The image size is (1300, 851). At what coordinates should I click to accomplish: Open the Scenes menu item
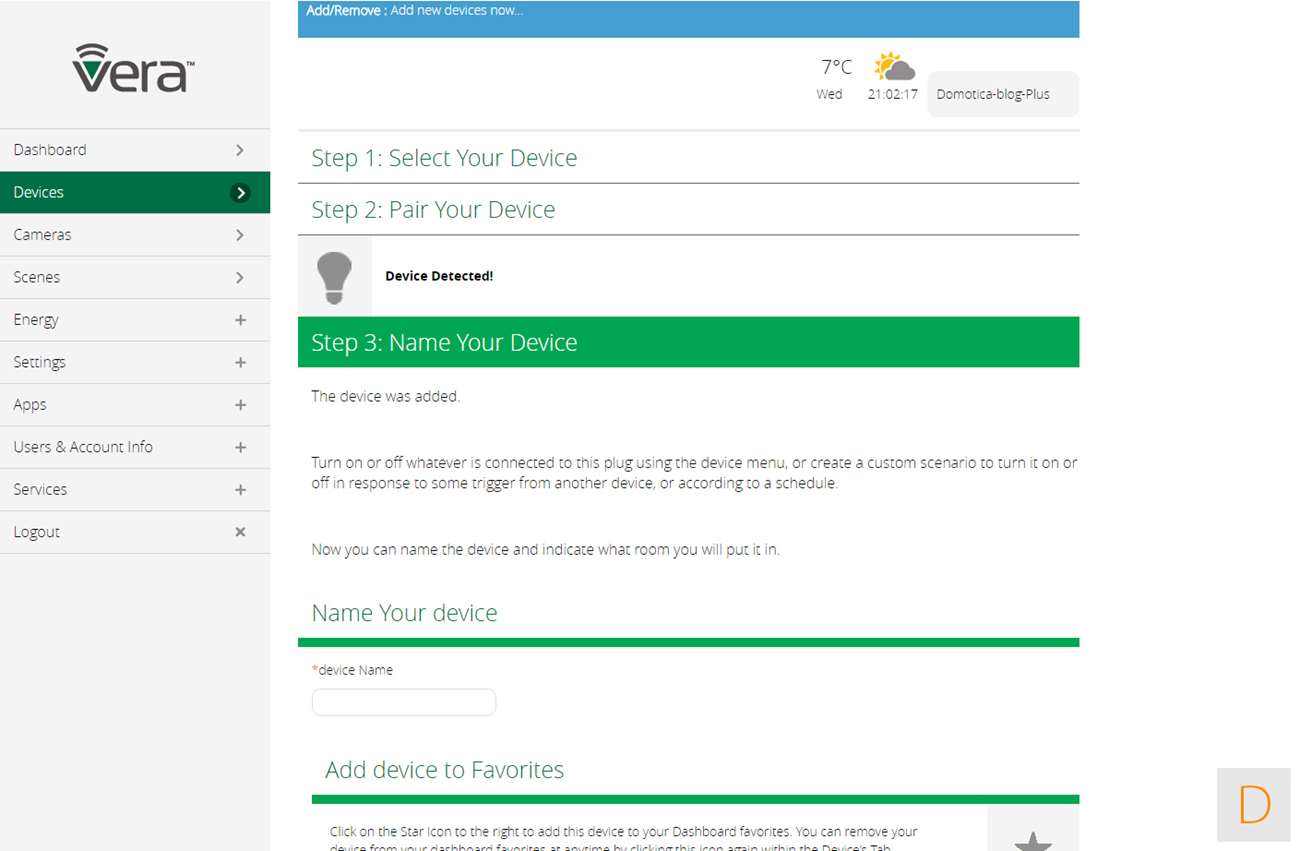point(37,277)
